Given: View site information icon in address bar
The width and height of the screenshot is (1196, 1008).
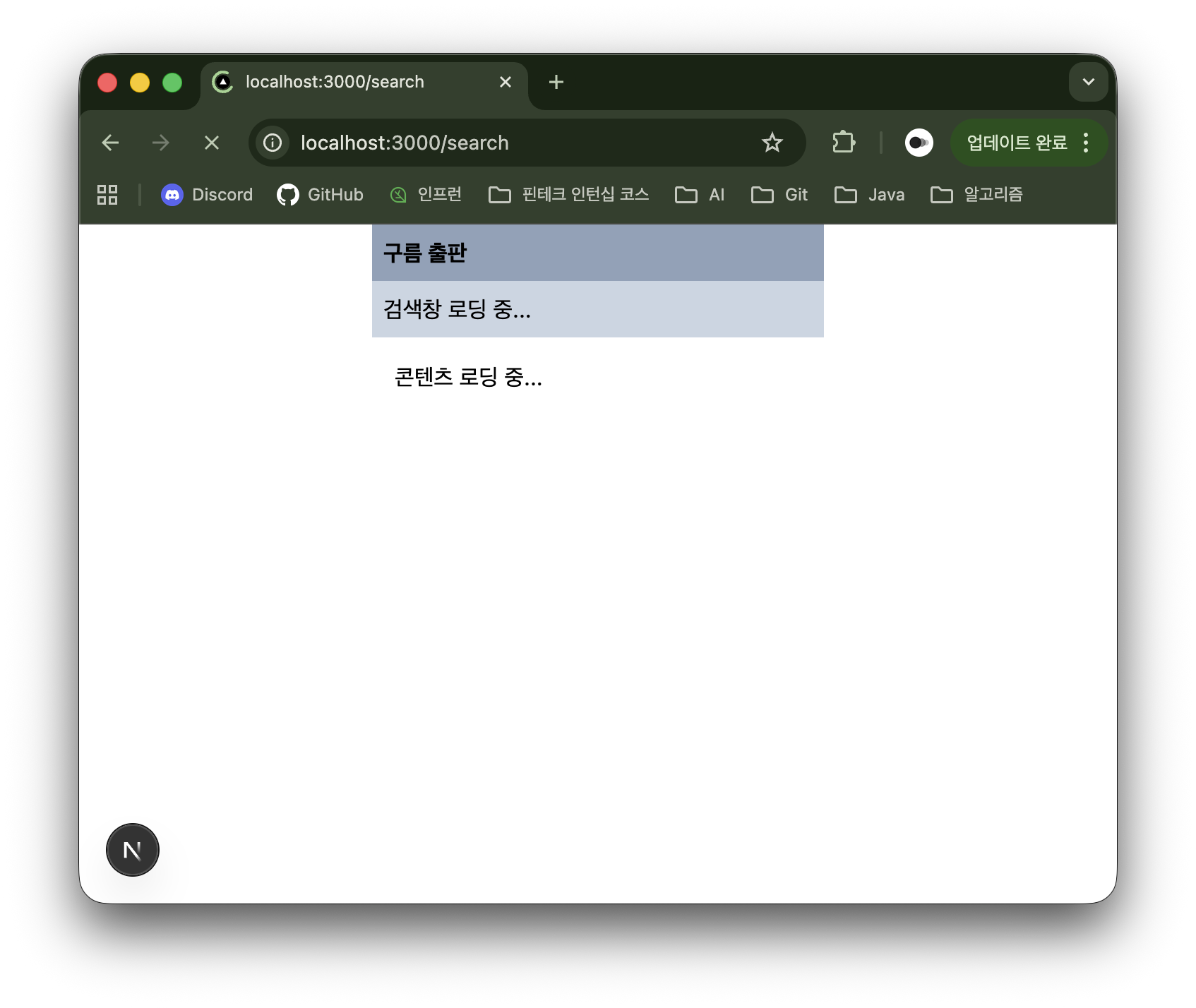Looking at the screenshot, I should [x=273, y=143].
